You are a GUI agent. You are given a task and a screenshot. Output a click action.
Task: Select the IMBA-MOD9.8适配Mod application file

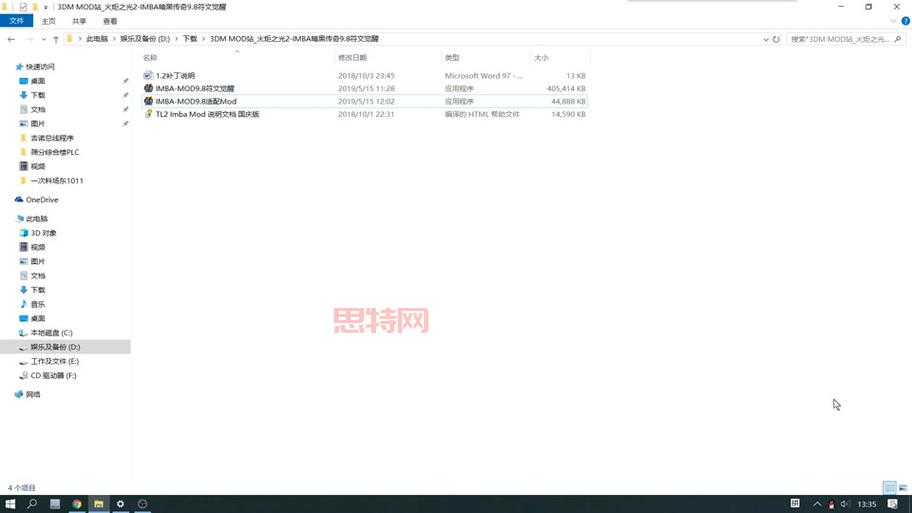365,101
